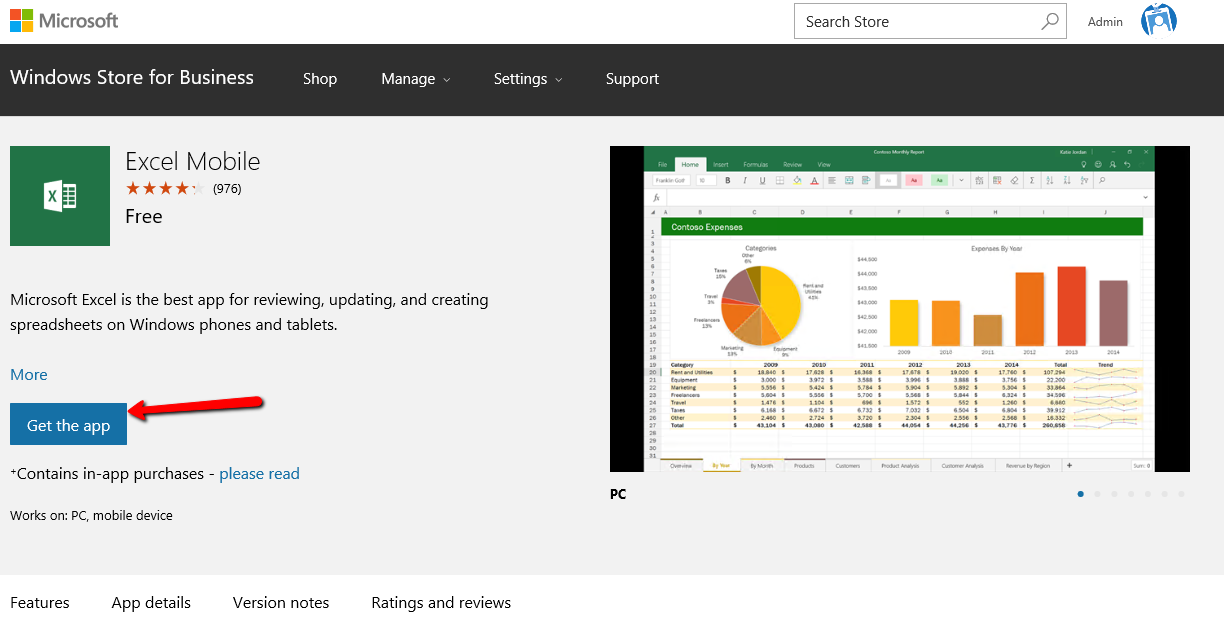Viewport: 1224px width, 625px height.
Task: Select the second screenshot carousel dot
Action: (x=1097, y=494)
